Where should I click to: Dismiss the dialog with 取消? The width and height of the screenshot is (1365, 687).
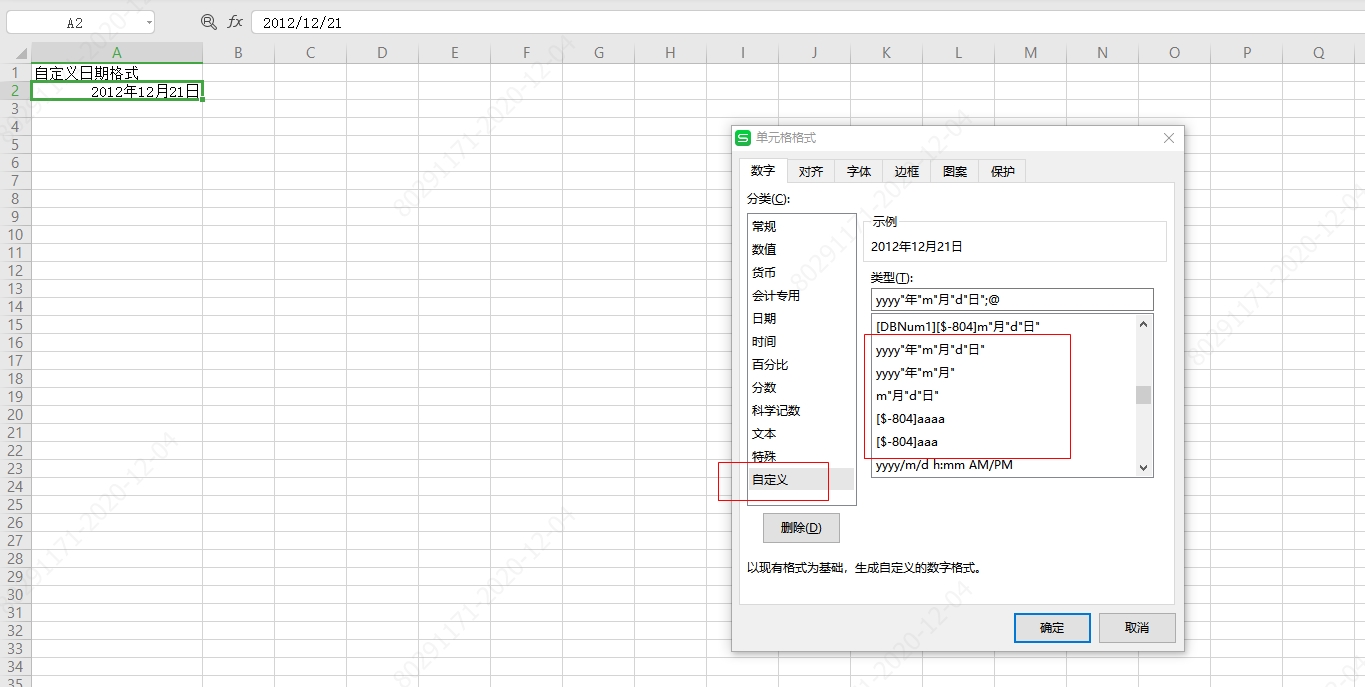(1137, 628)
